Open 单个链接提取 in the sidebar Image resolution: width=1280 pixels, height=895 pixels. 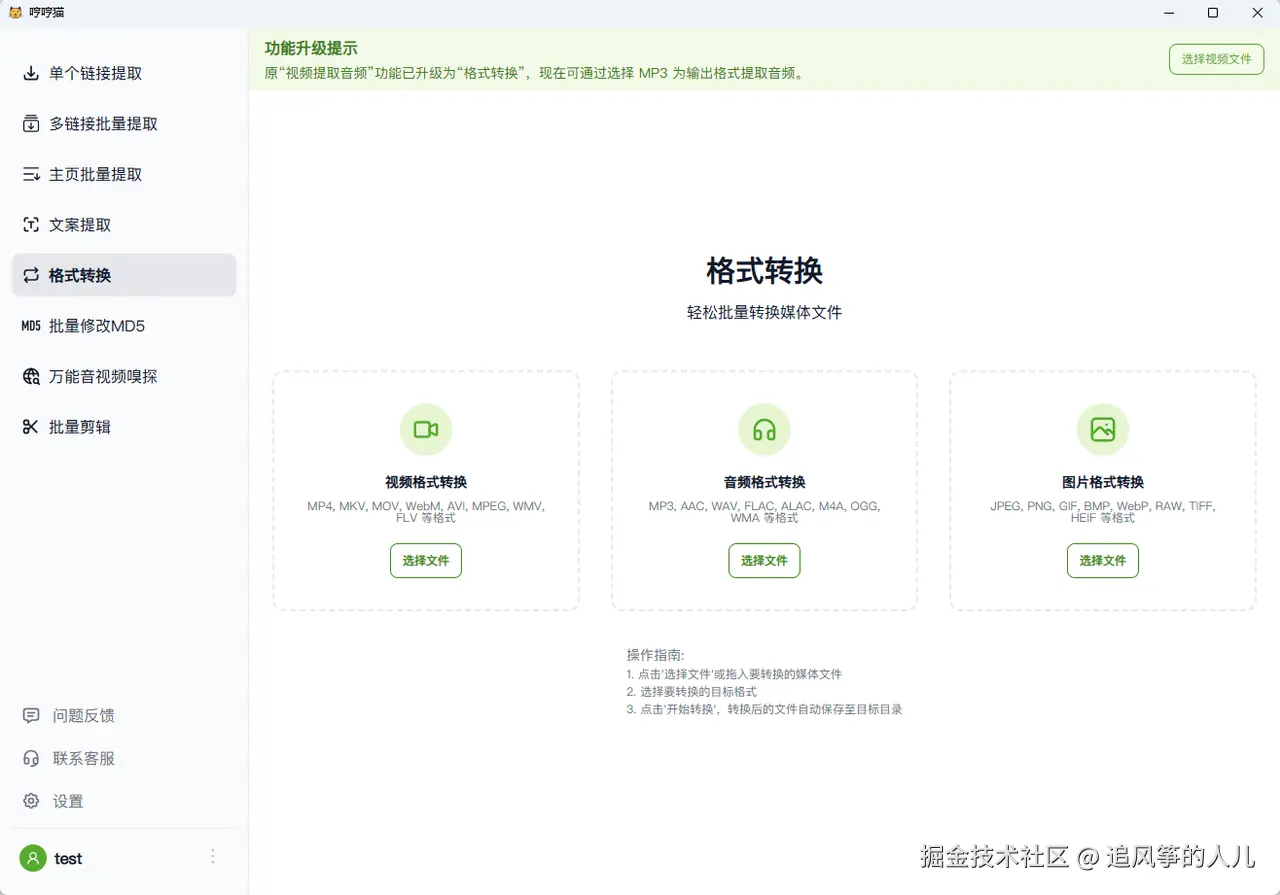[124, 73]
